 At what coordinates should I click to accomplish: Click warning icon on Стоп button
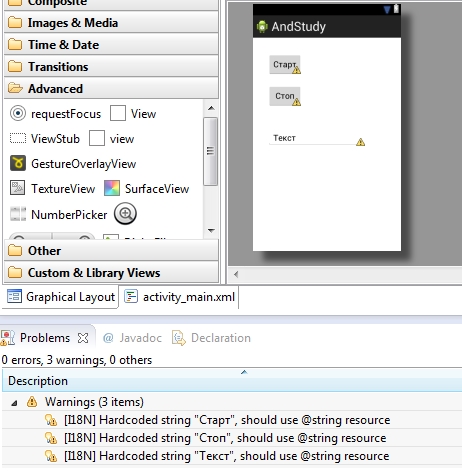(296, 102)
